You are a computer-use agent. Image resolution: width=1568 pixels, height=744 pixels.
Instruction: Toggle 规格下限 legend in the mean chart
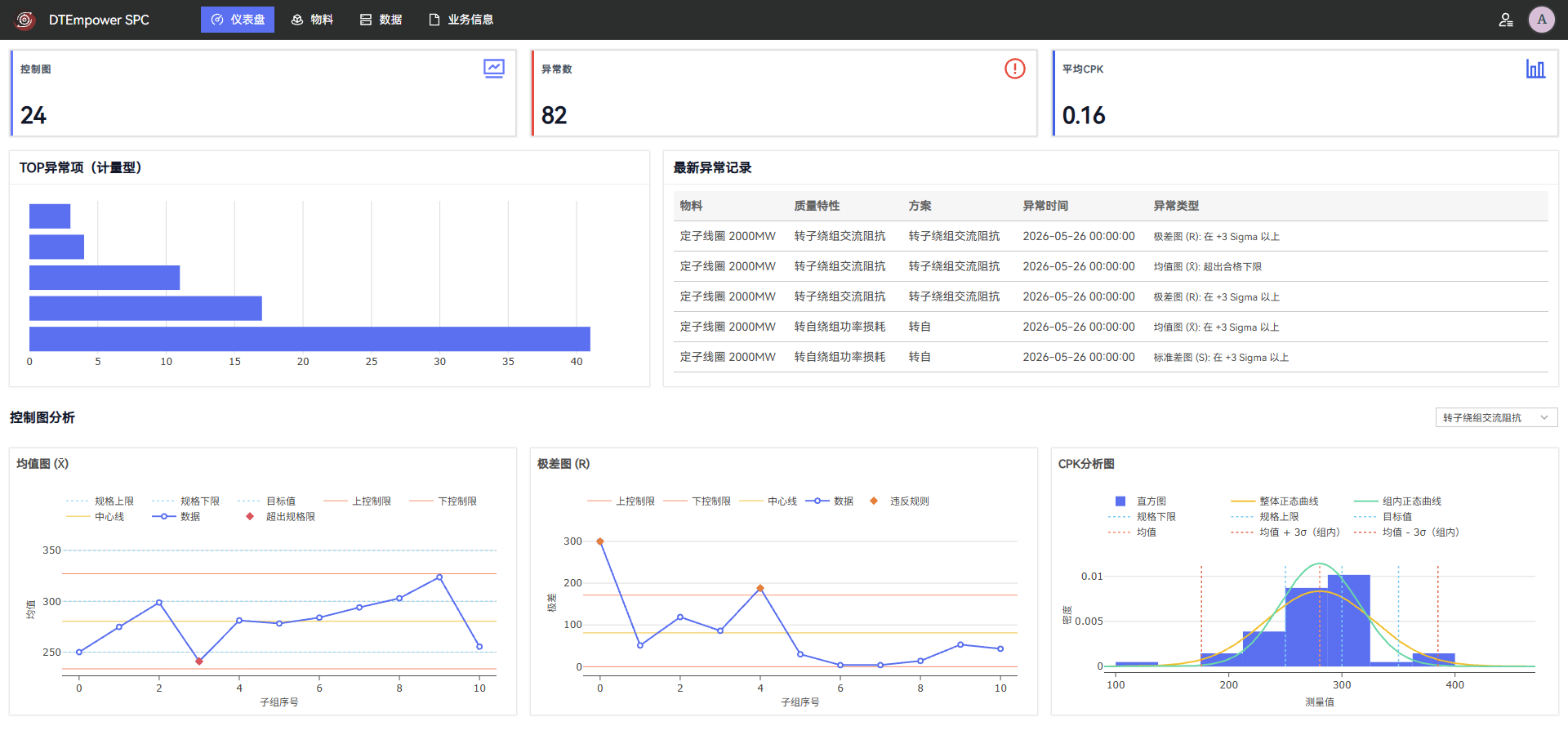tap(185, 501)
